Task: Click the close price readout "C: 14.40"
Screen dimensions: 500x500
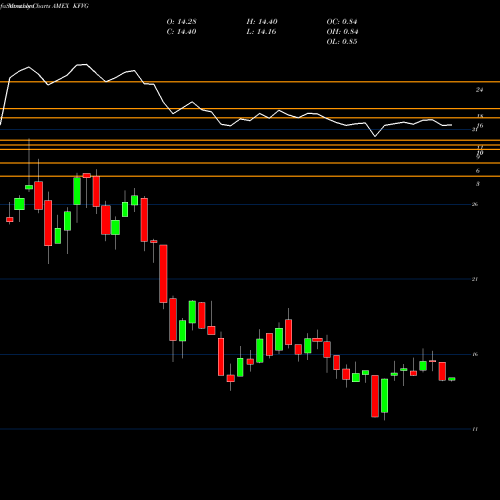Action: [x=181, y=32]
